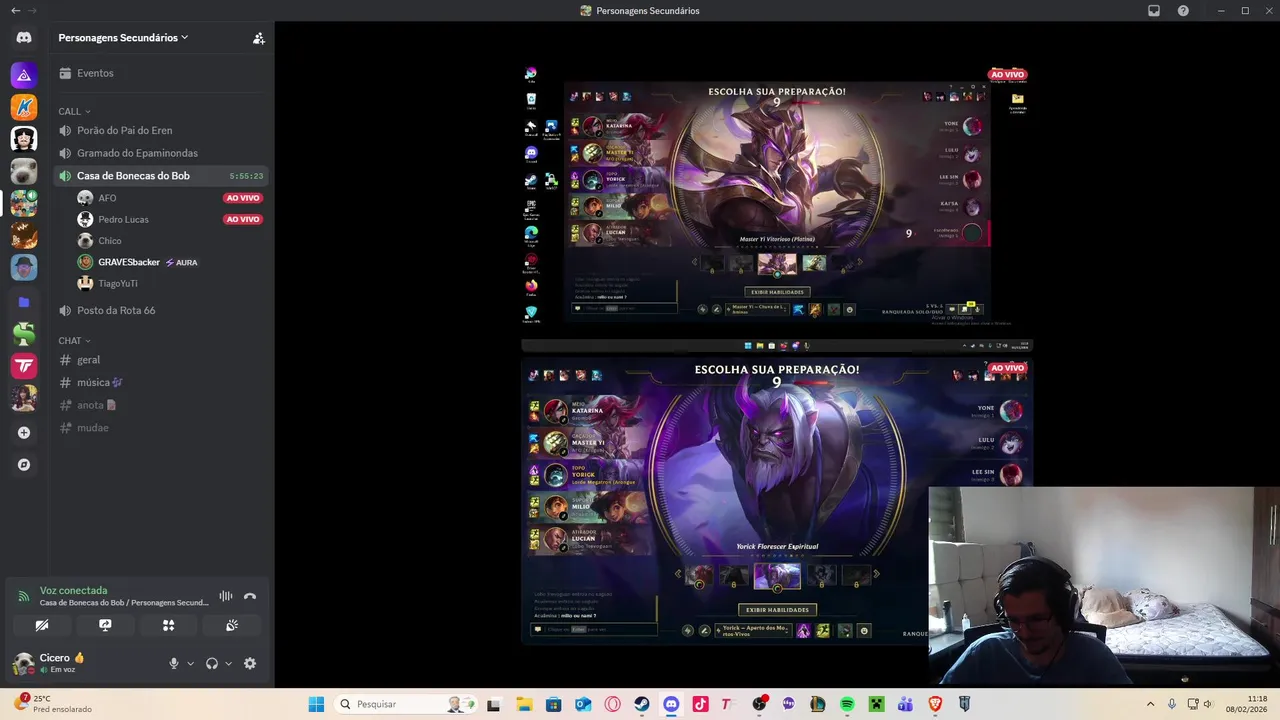
Task: Open the anota text channel
Action: pos(162,405)
